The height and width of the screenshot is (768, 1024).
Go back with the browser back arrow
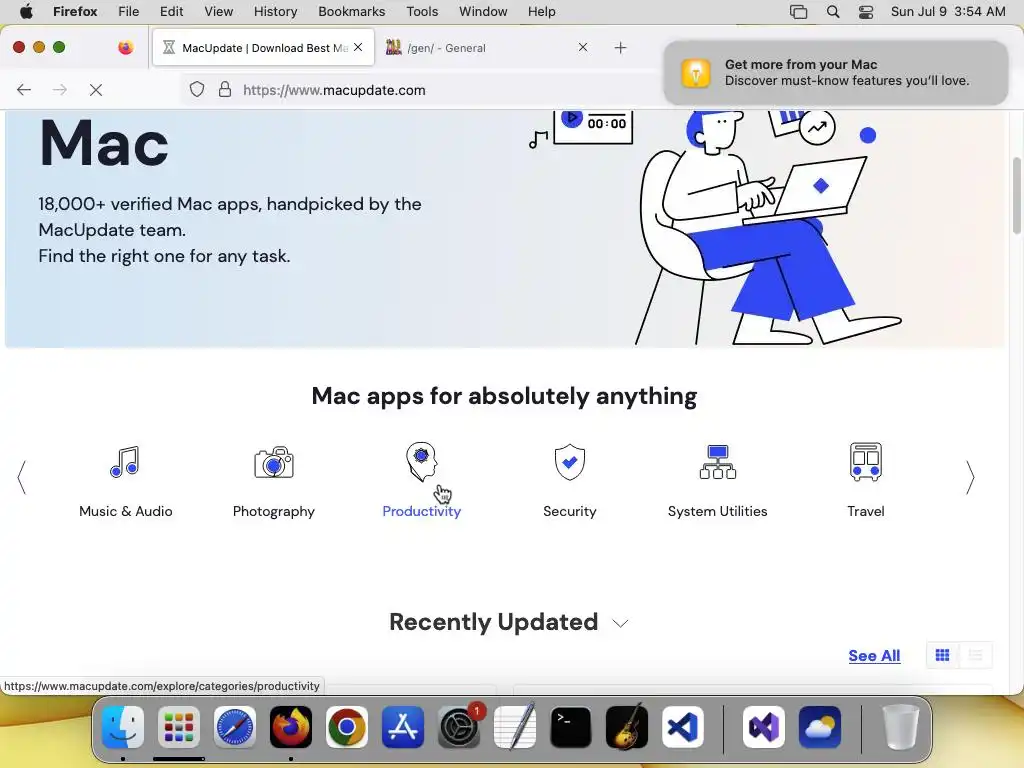[24, 89]
